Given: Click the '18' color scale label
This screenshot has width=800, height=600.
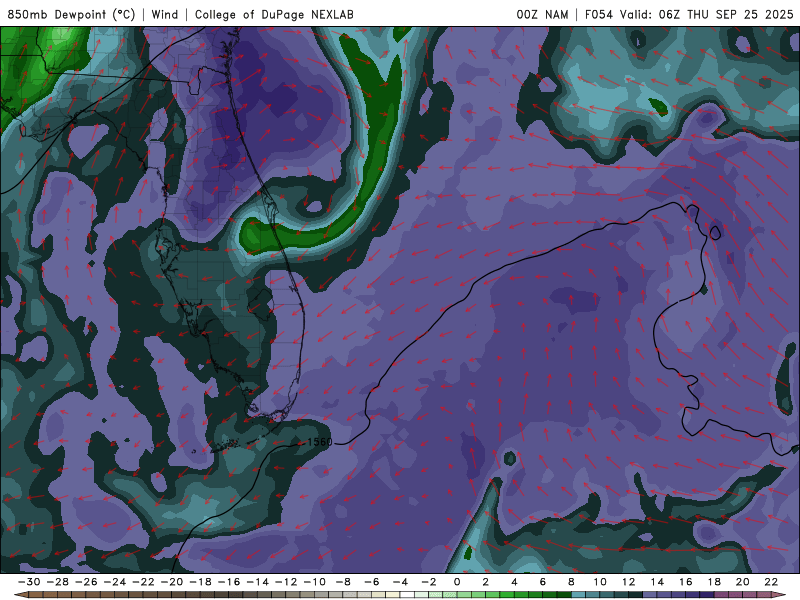Looking at the screenshot, I should pyautogui.click(x=714, y=582).
